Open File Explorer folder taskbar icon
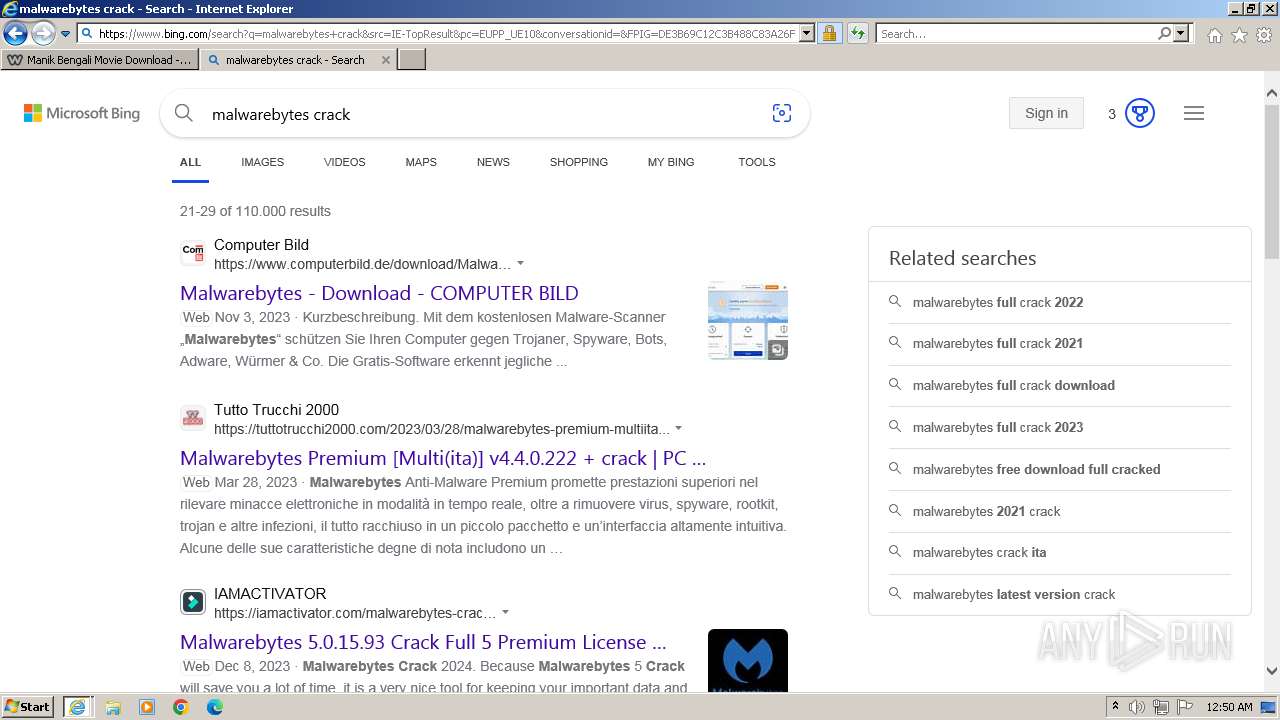1280x720 pixels. click(113, 707)
